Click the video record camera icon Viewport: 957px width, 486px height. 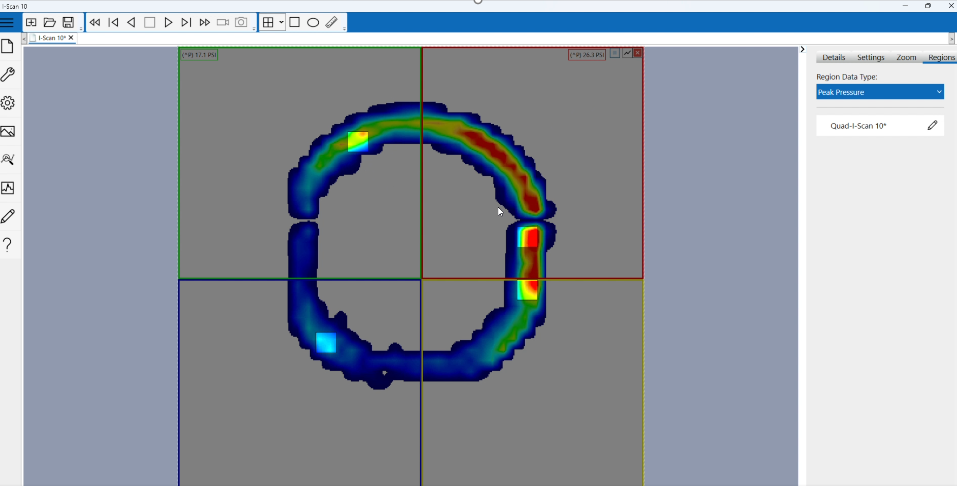coord(223,23)
